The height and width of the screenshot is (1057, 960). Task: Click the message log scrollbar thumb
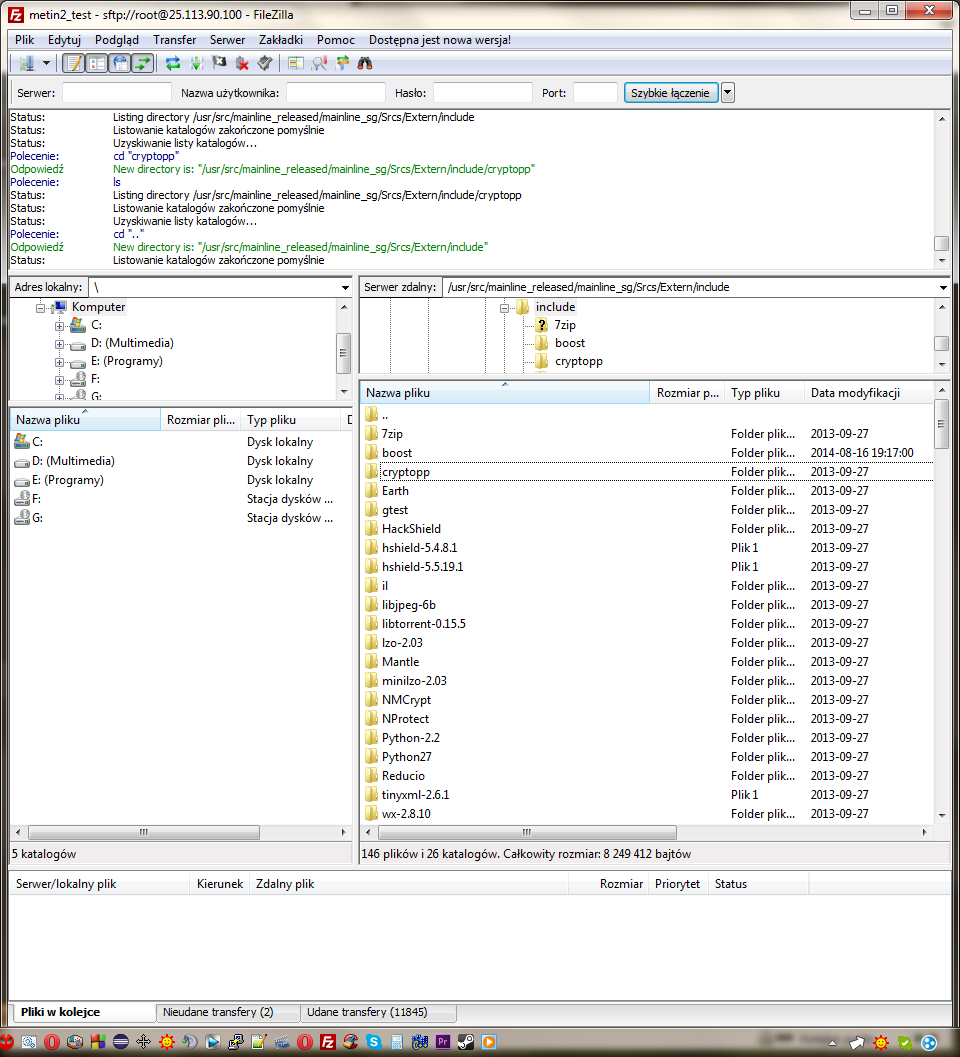coord(942,243)
